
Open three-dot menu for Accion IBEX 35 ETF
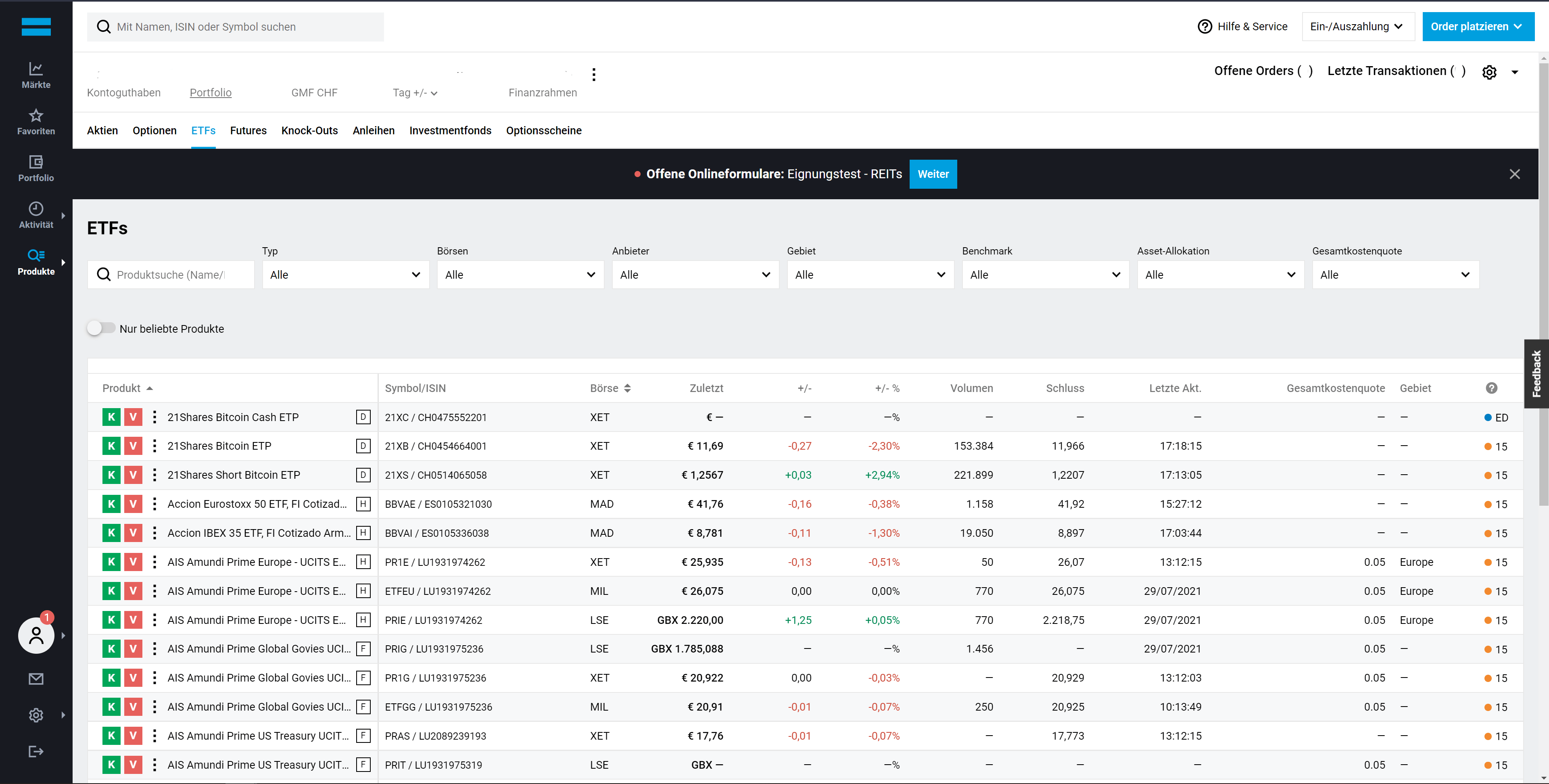154,533
